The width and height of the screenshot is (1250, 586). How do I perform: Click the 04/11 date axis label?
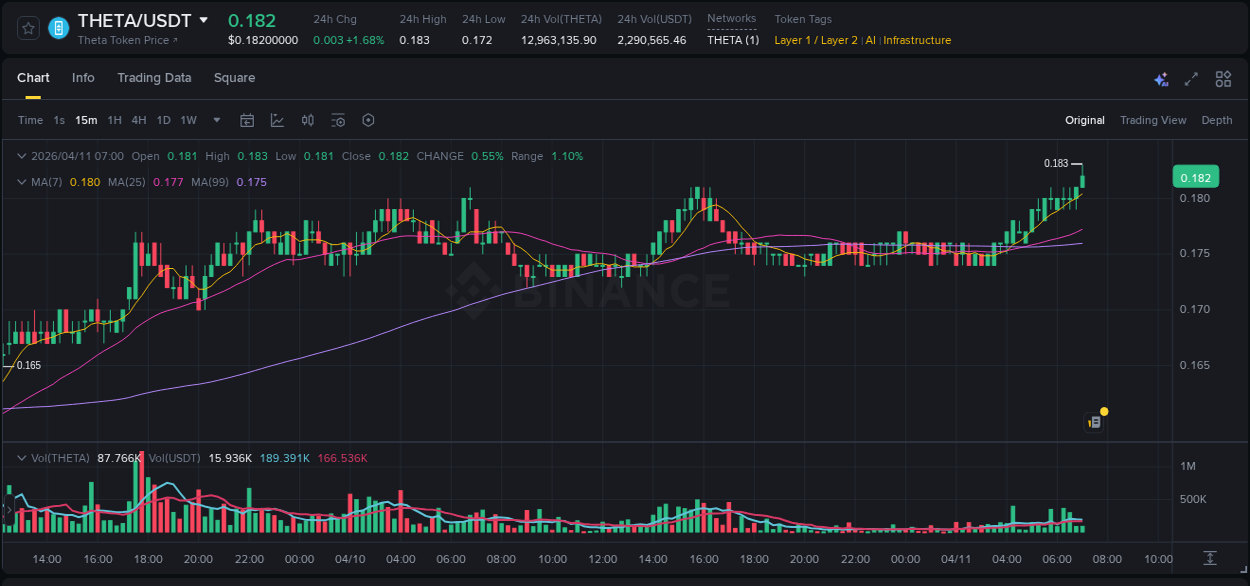click(956, 559)
